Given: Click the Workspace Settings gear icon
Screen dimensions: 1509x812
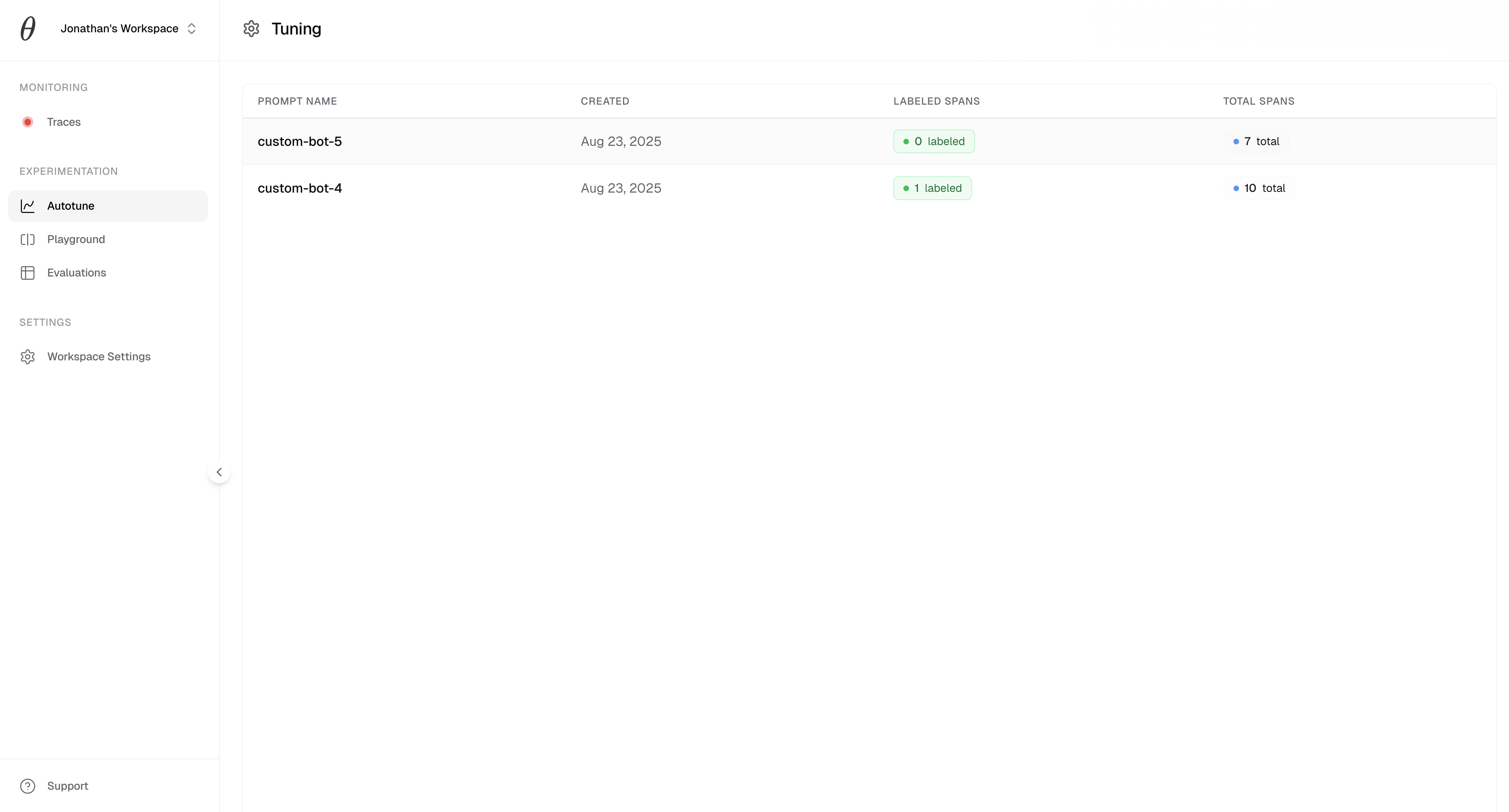Looking at the screenshot, I should 27,357.
